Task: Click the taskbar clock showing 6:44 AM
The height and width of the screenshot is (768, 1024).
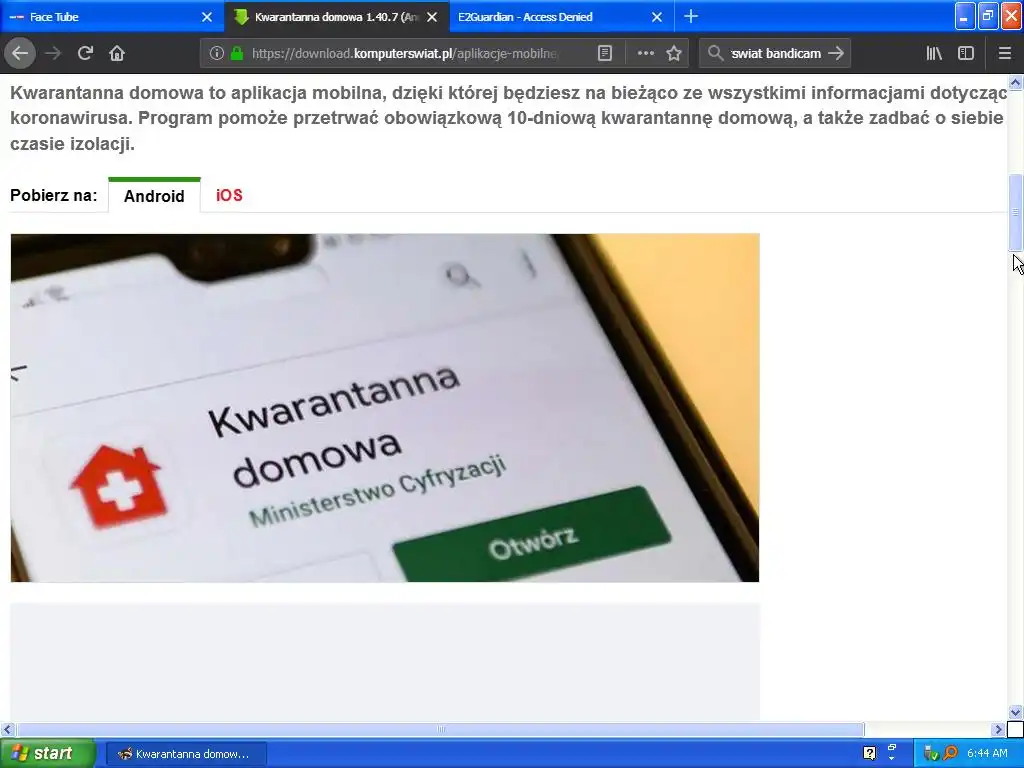Action: pyautogui.click(x=987, y=754)
